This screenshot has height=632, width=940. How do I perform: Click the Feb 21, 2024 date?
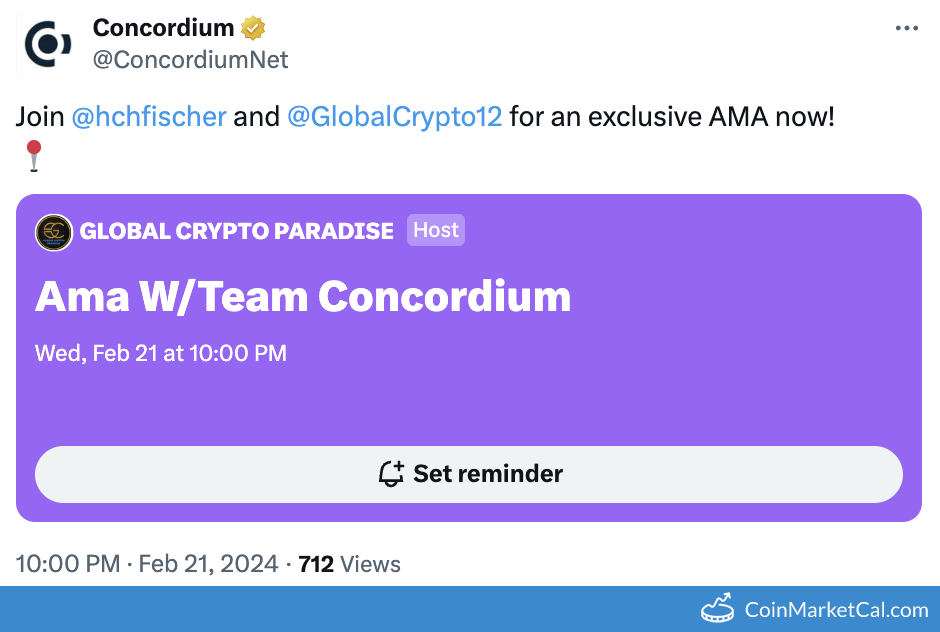tap(208, 564)
